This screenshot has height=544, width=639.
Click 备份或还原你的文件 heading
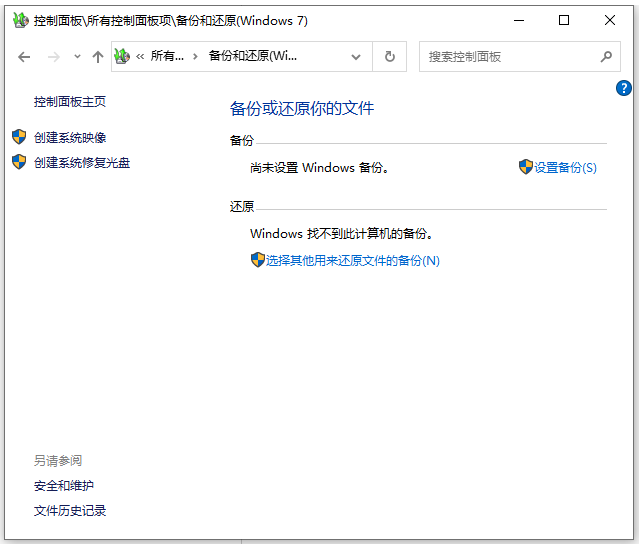pyautogui.click(x=302, y=108)
